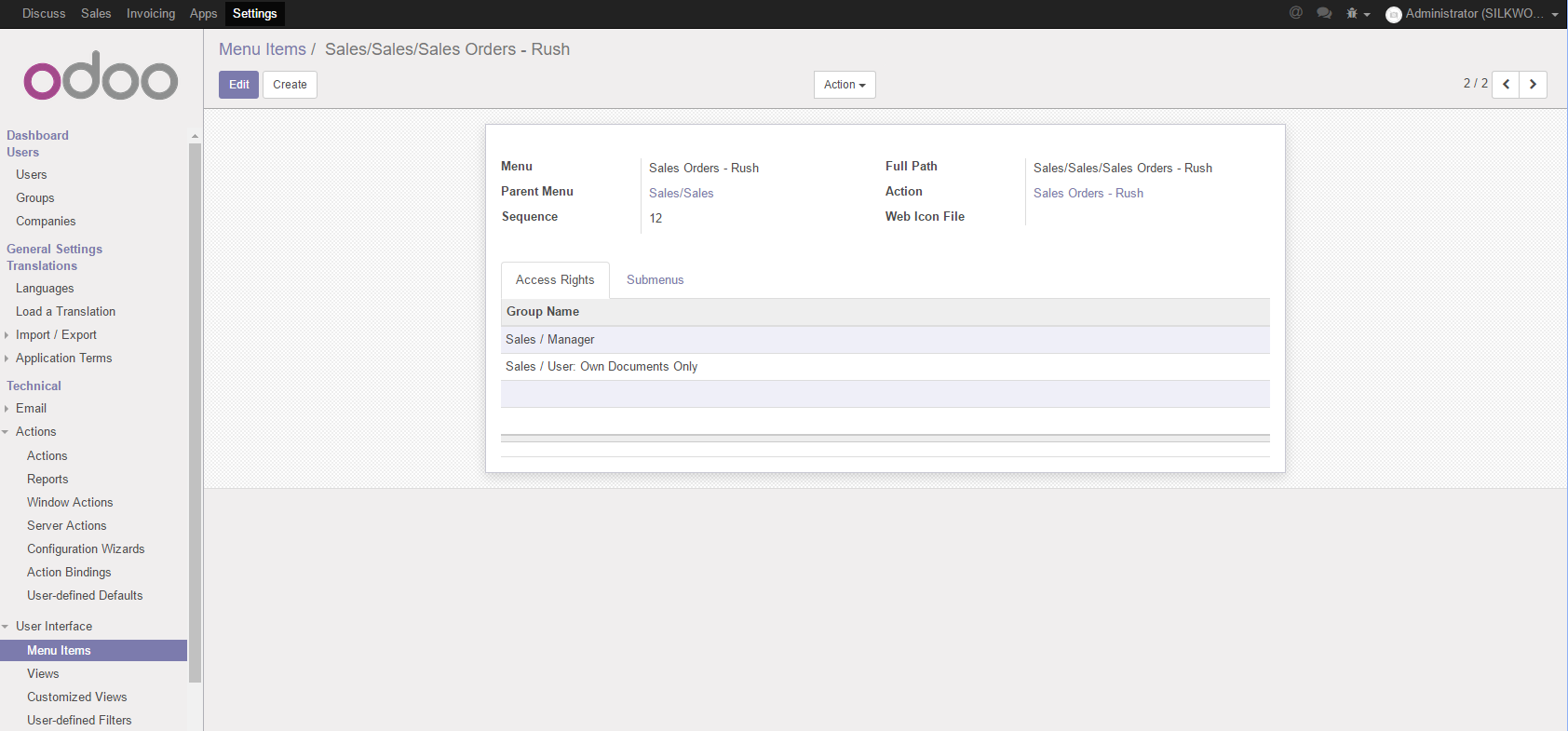Screen dimensions: 1568x731
Task: Click the Technical section heading
Action: pyautogui.click(x=34, y=386)
